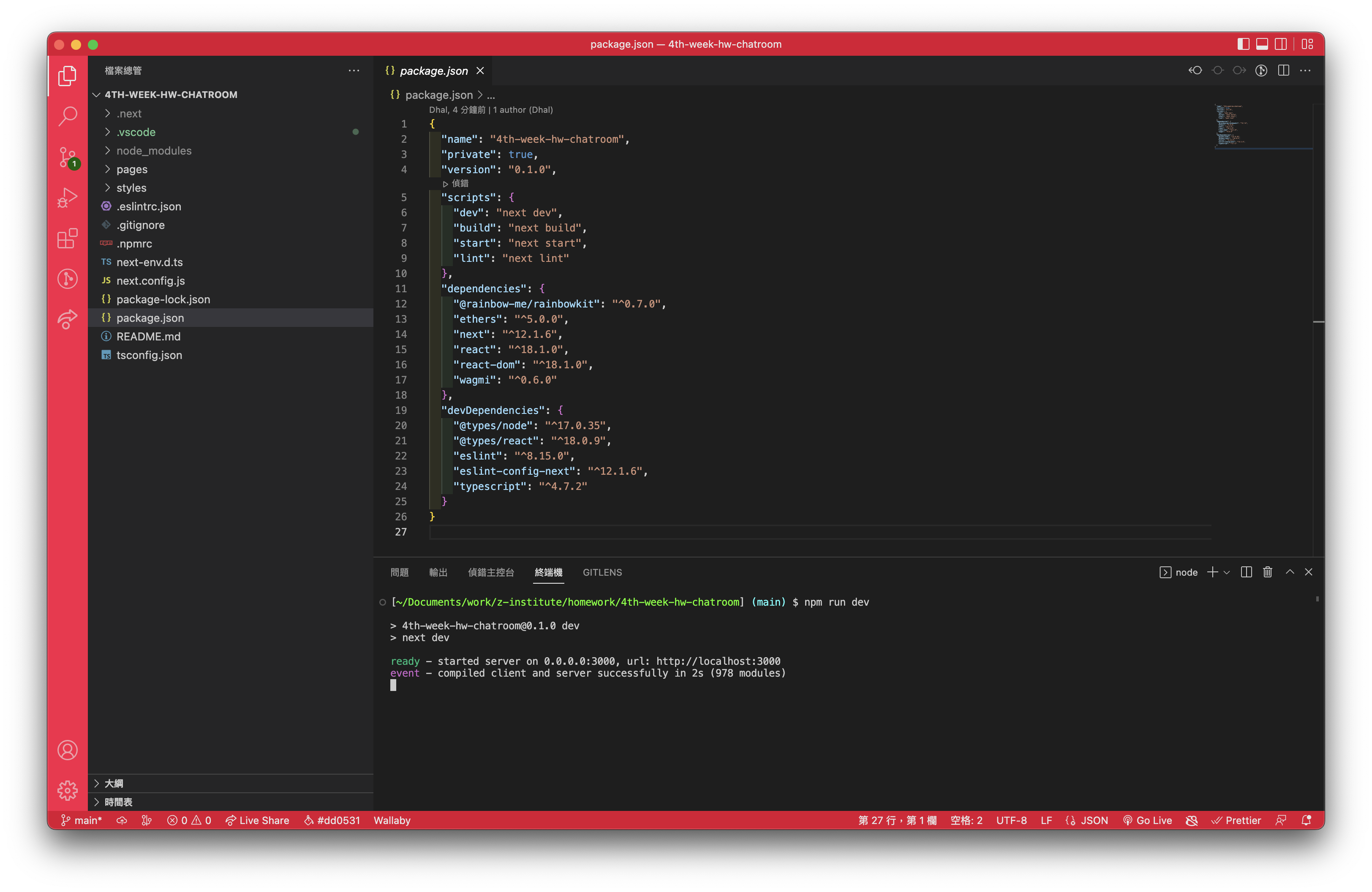Open the Search view in activity bar
1372x892 pixels.
68,116
